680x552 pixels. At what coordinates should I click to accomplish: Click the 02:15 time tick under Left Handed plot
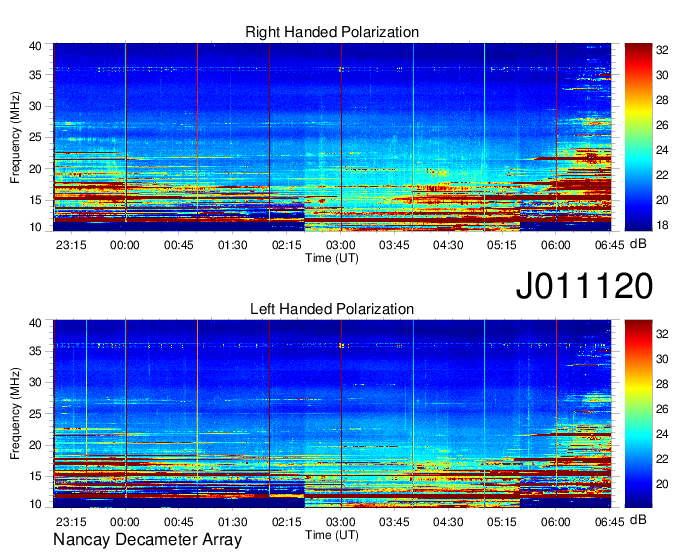[x=286, y=522]
